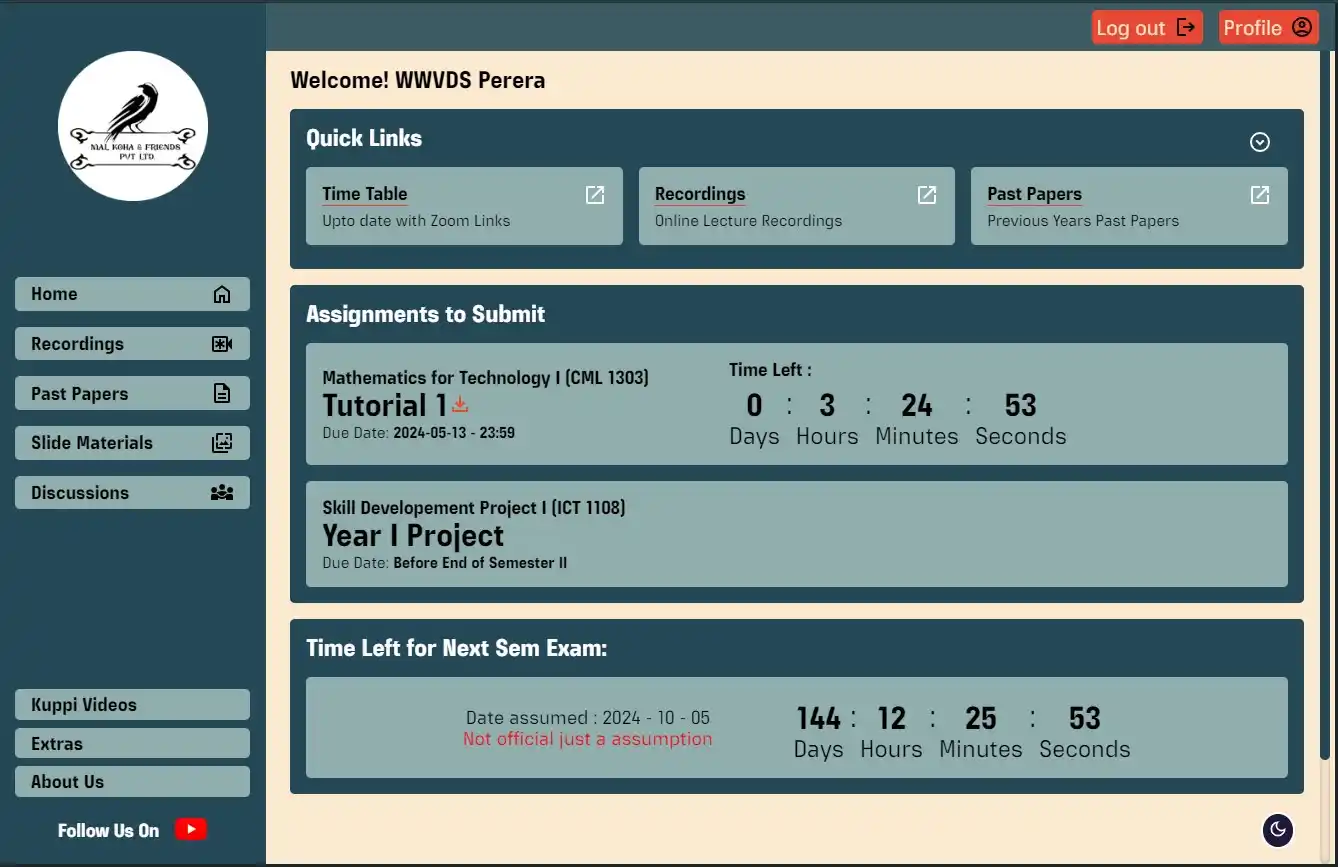Open Recordings from the sidebar
The height and width of the screenshot is (867, 1338).
[x=132, y=344]
